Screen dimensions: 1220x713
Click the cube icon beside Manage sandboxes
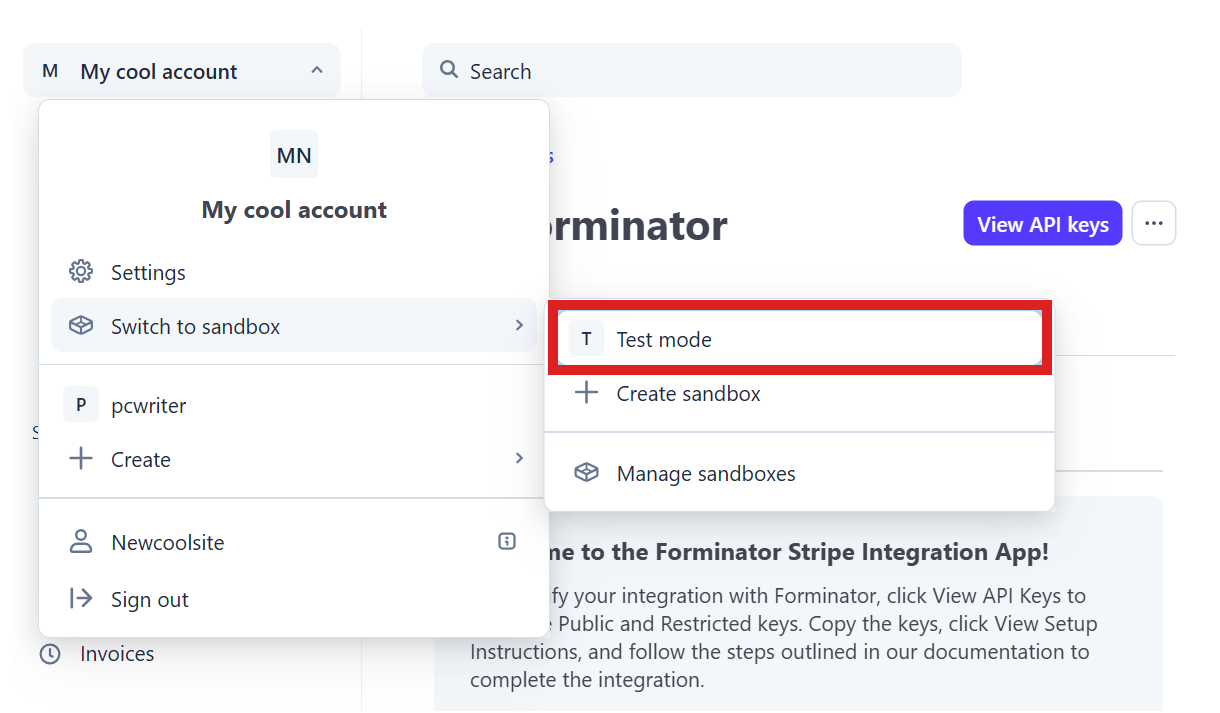586,473
